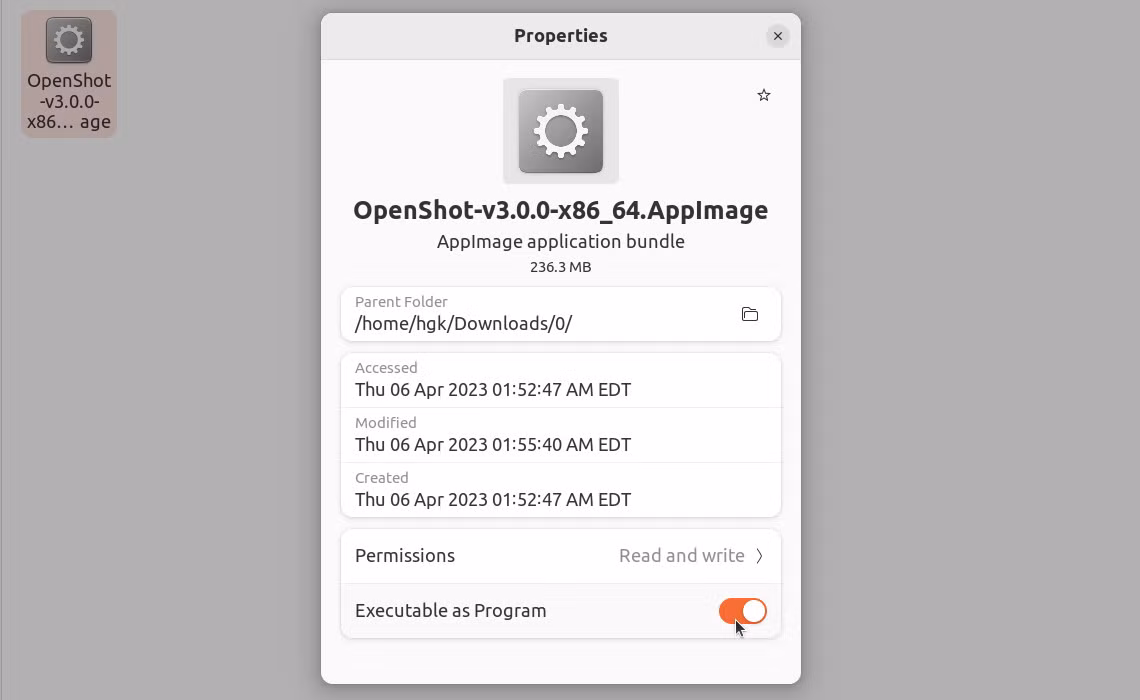This screenshot has height=700, width=1140.
Task: Click the OpenShot-v3.0.0-x86_64.AppImage filename heading
Action: click(x=561, y=210)
